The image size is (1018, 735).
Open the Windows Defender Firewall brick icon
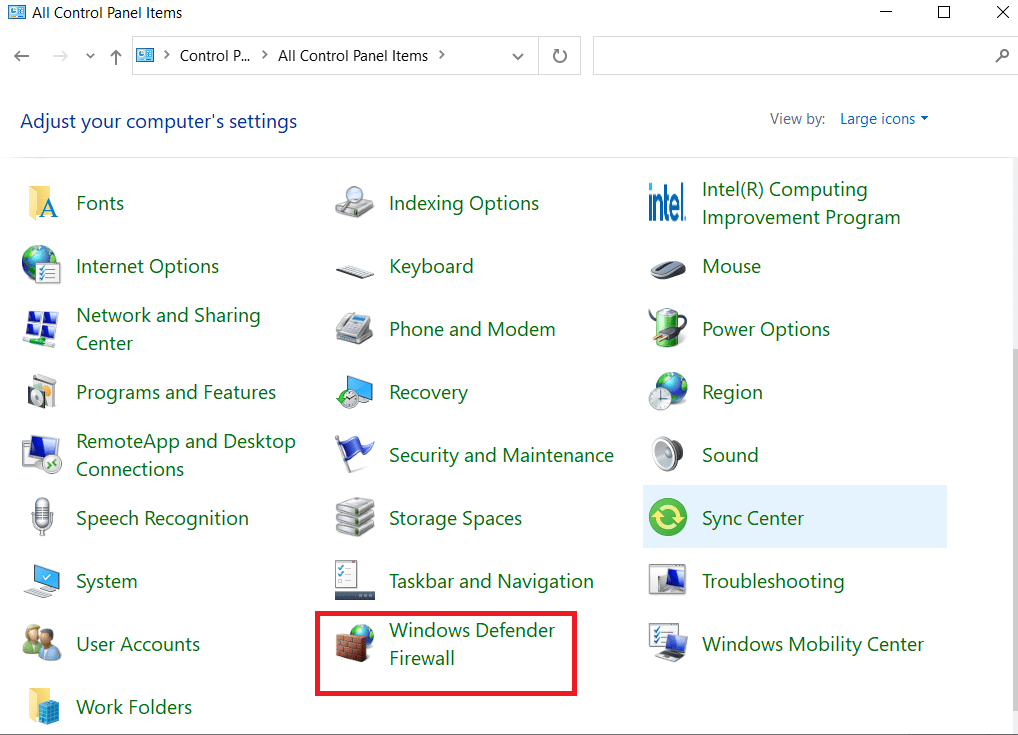[354, 643]
